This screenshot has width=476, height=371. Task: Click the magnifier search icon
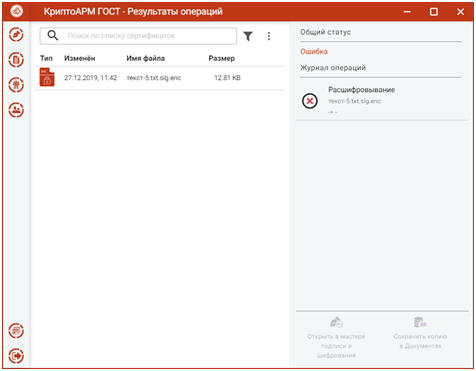[53, 35]
